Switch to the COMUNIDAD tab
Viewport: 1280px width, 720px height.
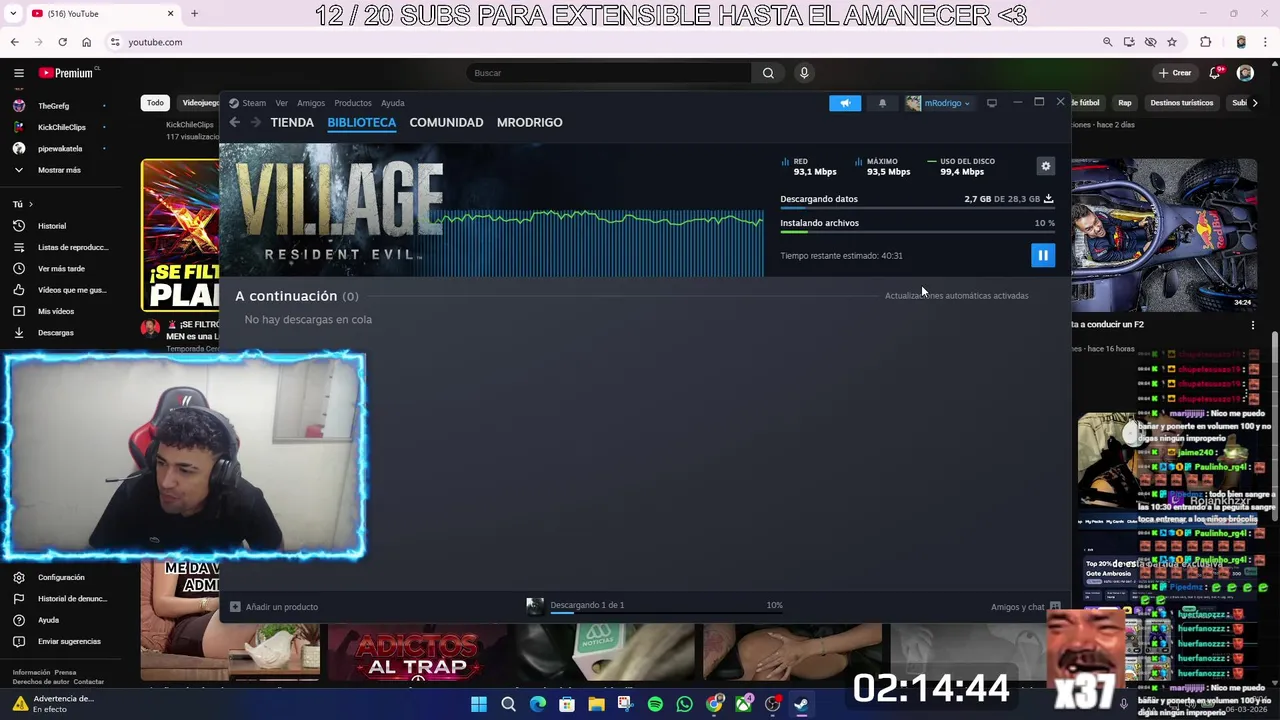click(446, 122)
